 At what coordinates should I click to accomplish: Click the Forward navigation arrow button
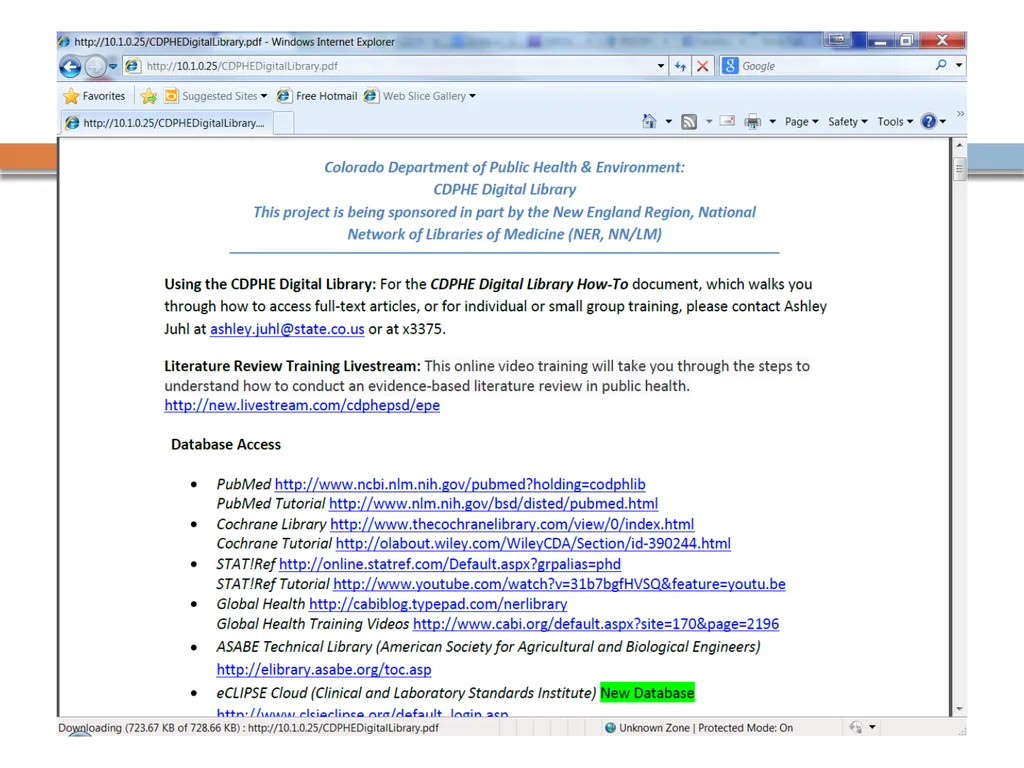pos(95,67)
